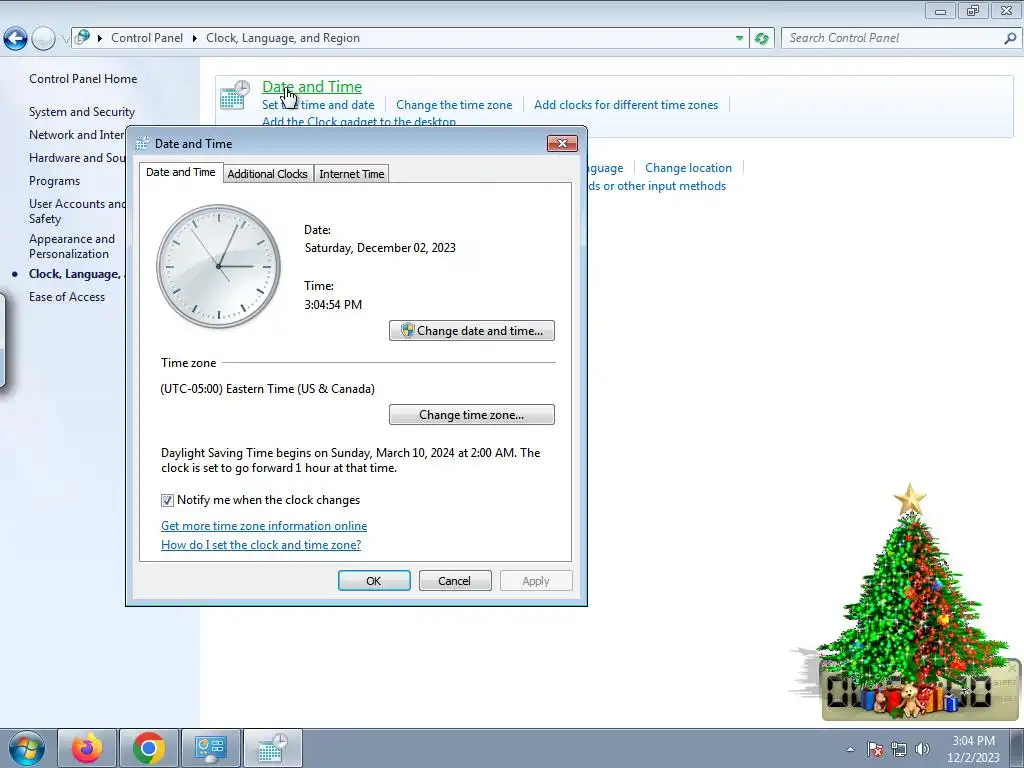Switch to Control Panel taskbar button
This screenshot has height=768, width=1024.
tap(210, 748)
